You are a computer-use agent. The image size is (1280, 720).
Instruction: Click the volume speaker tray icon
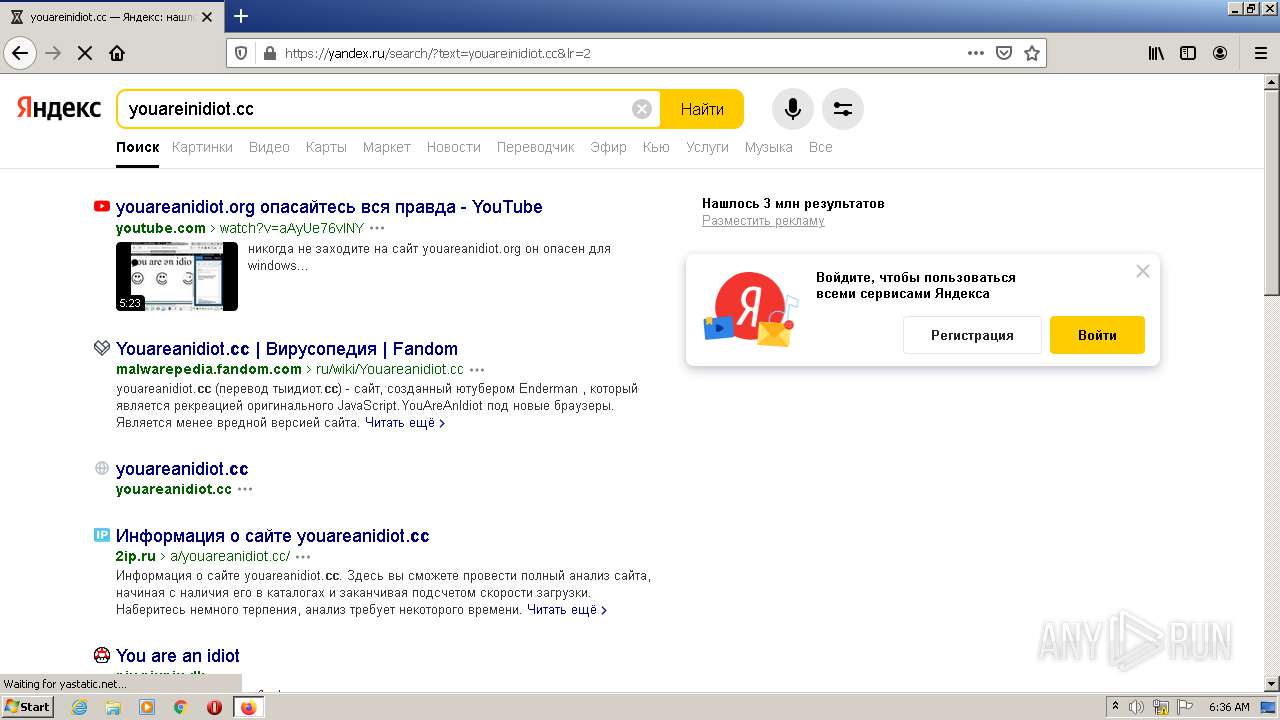click(x=1137, y=707)
